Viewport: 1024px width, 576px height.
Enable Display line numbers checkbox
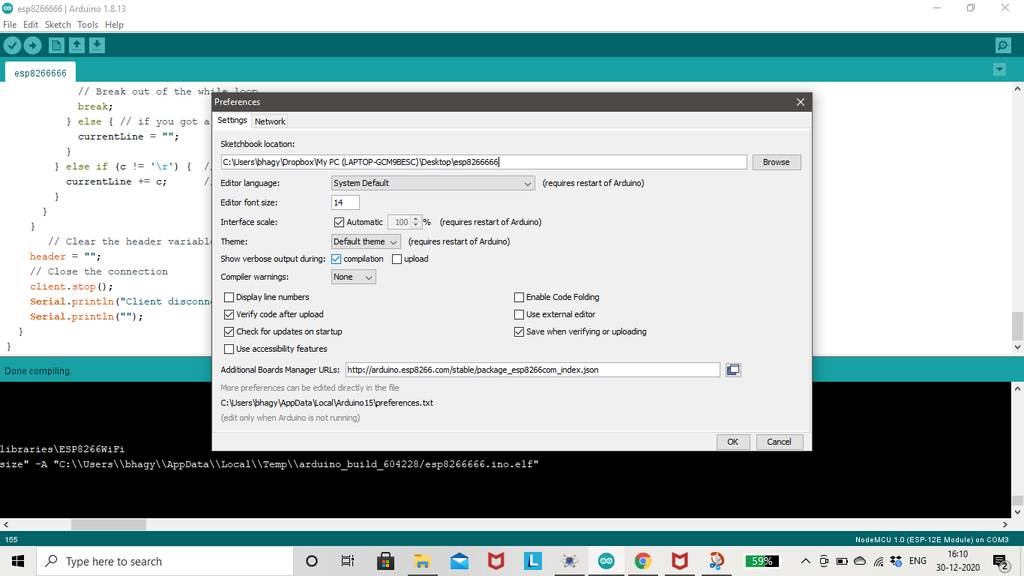pos(229,297)
